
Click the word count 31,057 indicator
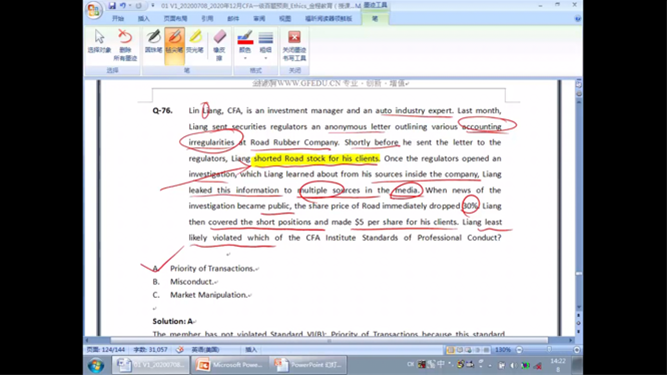pyautogui.click(x=150, y=349)
